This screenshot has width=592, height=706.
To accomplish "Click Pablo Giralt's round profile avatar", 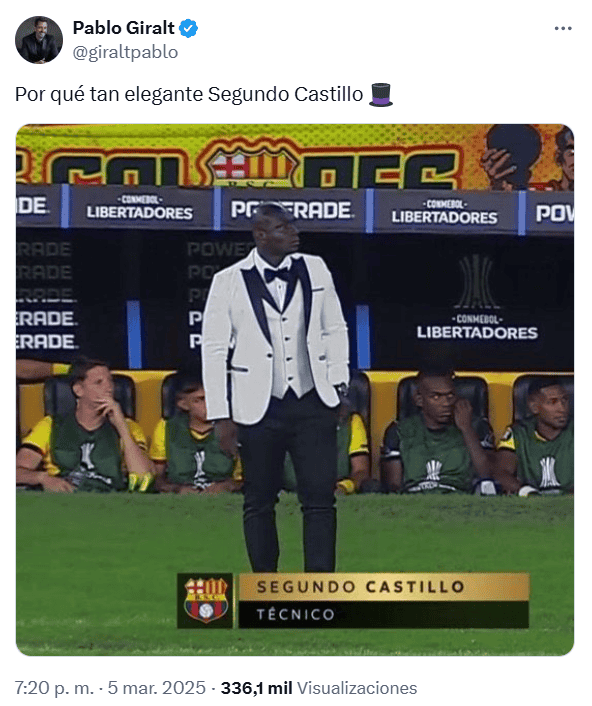I will click(39, 40).
